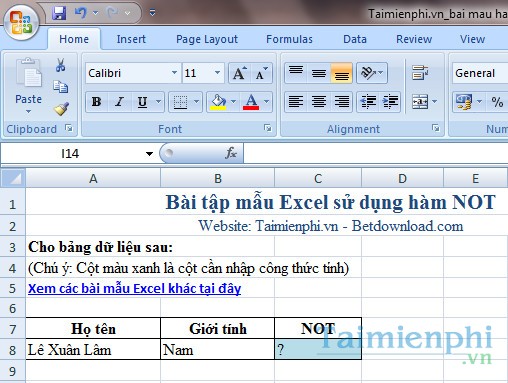Select row 8 header
This screenshot has width=508, height=383.
click(13, 350)
